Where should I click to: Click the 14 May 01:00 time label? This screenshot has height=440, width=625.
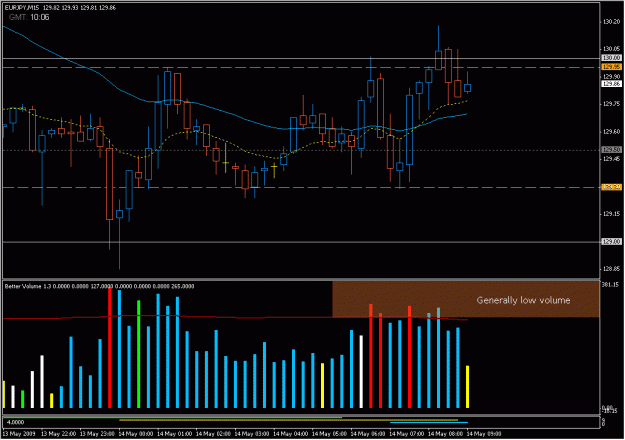[174, 434]
